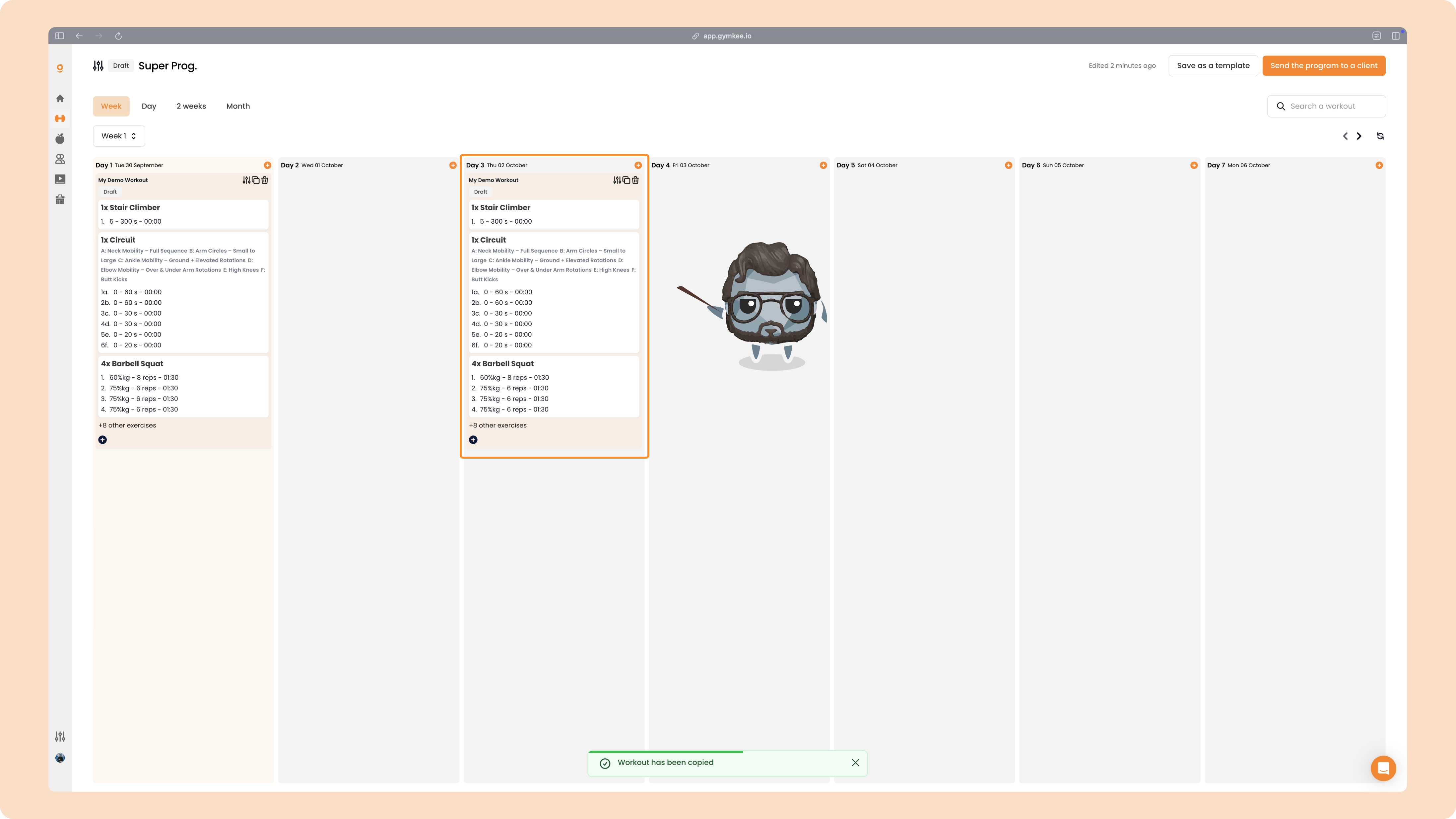The image size is (1456, 819).
Task: Add a workout to Day 4
Action: click(824, 165)
